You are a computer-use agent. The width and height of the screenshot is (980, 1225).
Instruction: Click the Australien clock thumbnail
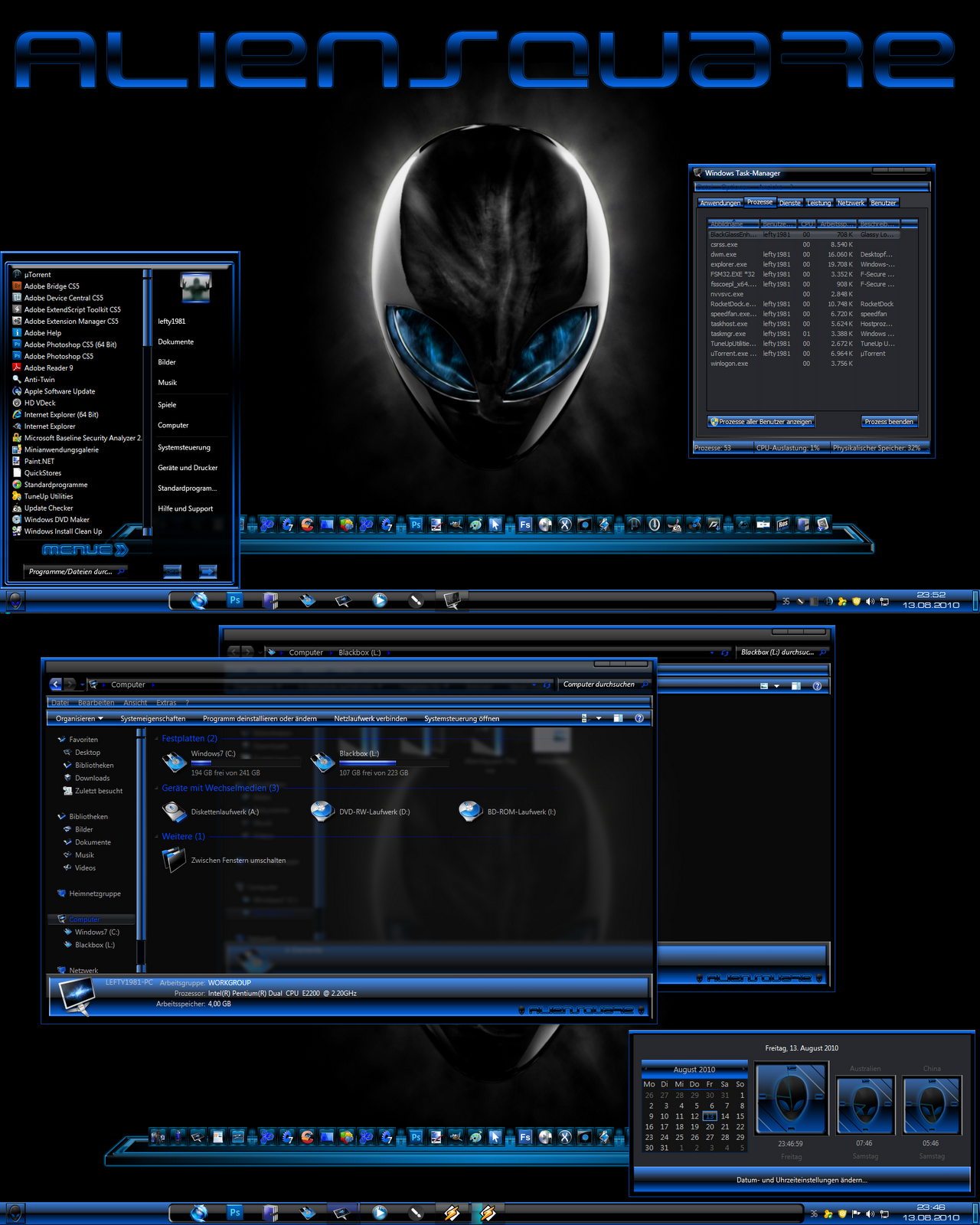(865, 1106)
